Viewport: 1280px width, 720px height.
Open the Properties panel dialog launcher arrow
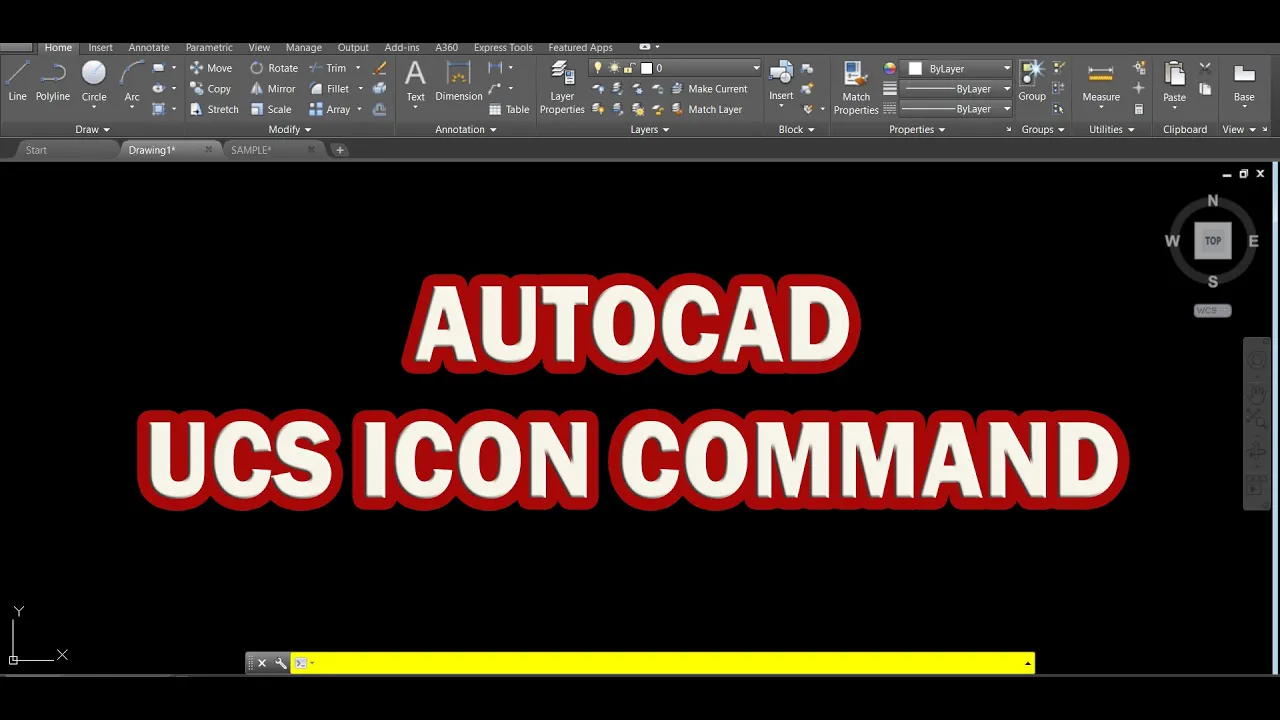point(1008,130)
